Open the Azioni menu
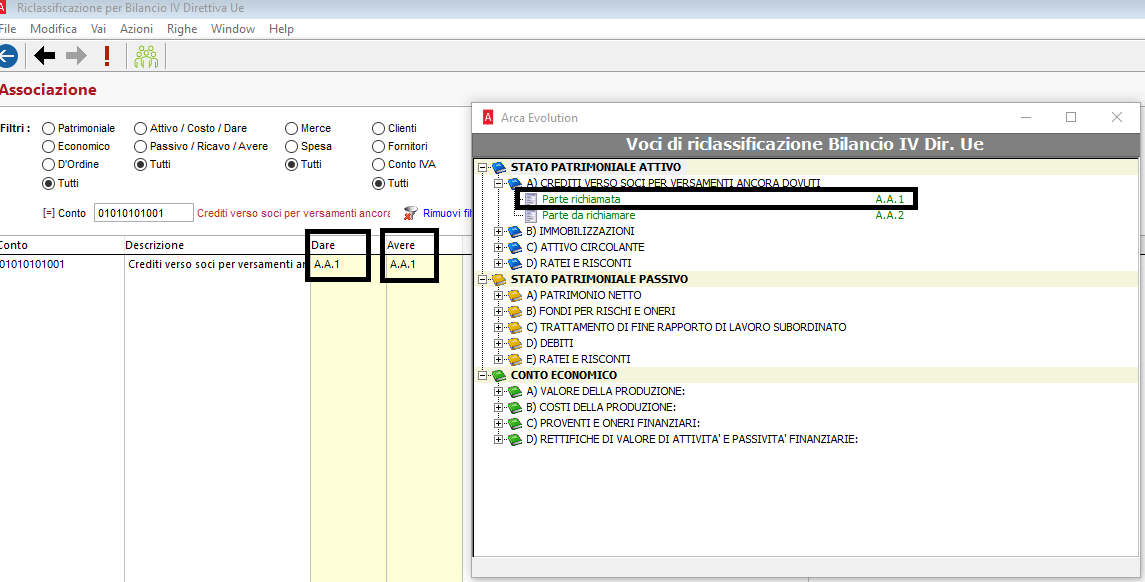This screenshot has width=1145, height=582. tap(137, 28)
